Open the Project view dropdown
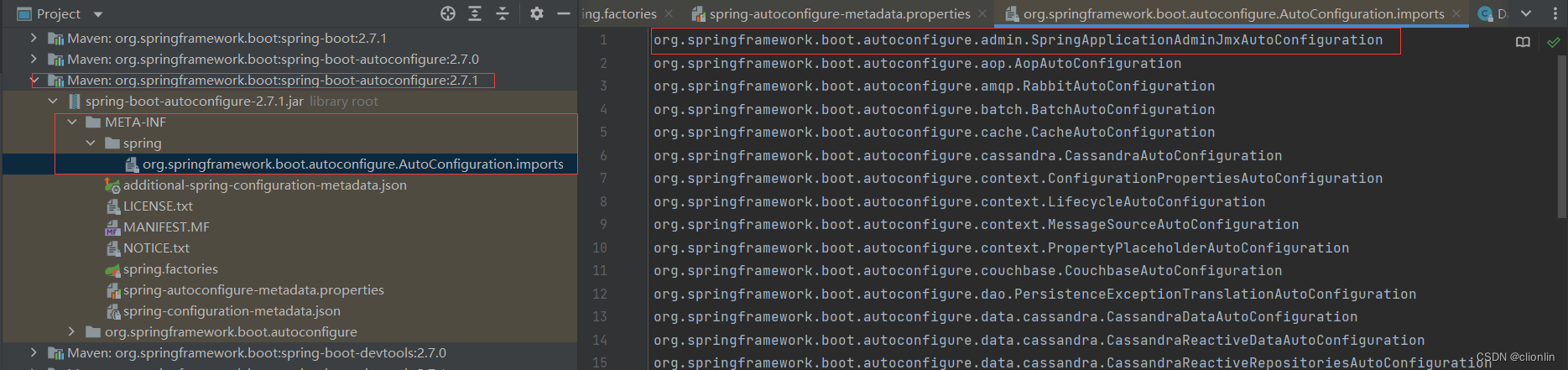1568x370 pixels. pyautogui.click(x=98, y=14)
